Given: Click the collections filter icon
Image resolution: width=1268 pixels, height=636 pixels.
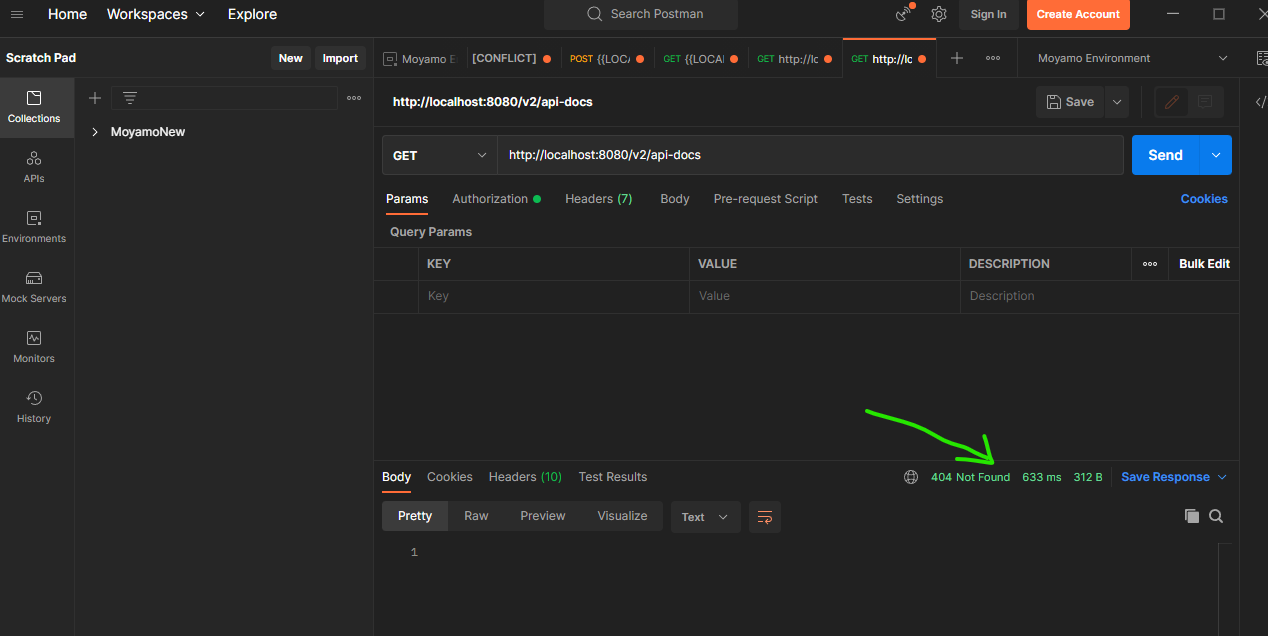Looking at the screenshot, I should (130, 98).
